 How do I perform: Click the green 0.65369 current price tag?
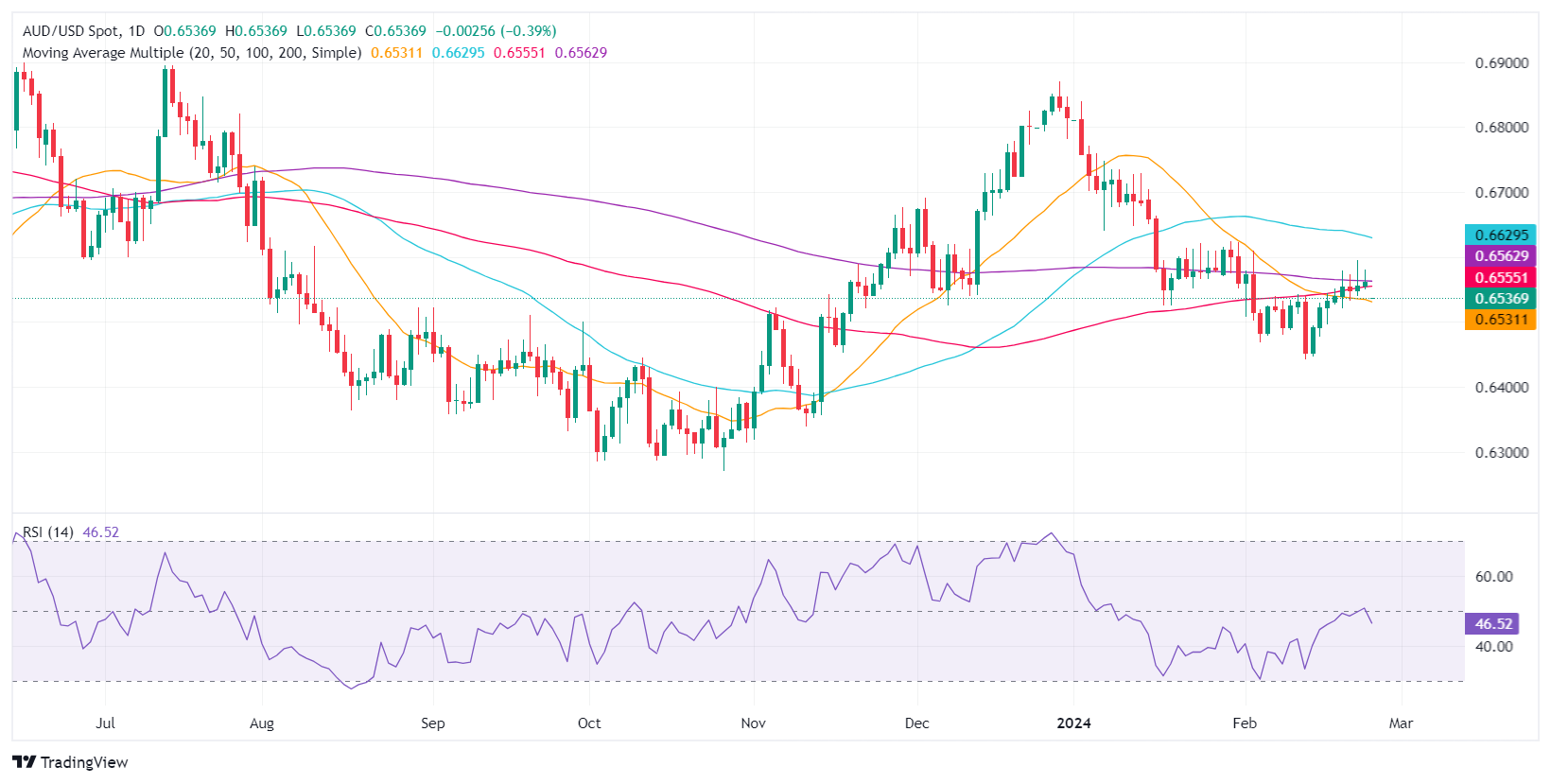tap(1501, 299)
